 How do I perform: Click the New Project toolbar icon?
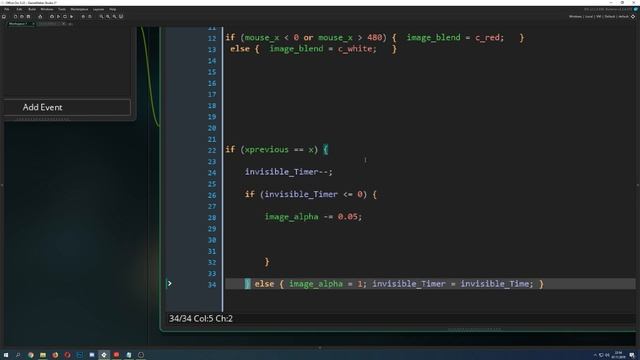(16, 16)
